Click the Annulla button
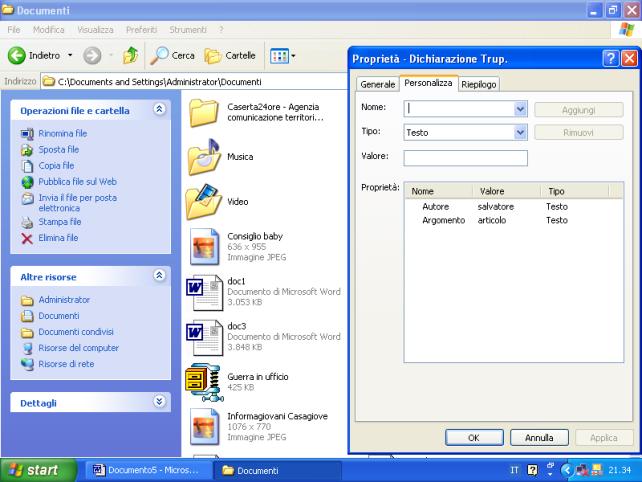Screen dimensions: 642x482 coord(539,438)
